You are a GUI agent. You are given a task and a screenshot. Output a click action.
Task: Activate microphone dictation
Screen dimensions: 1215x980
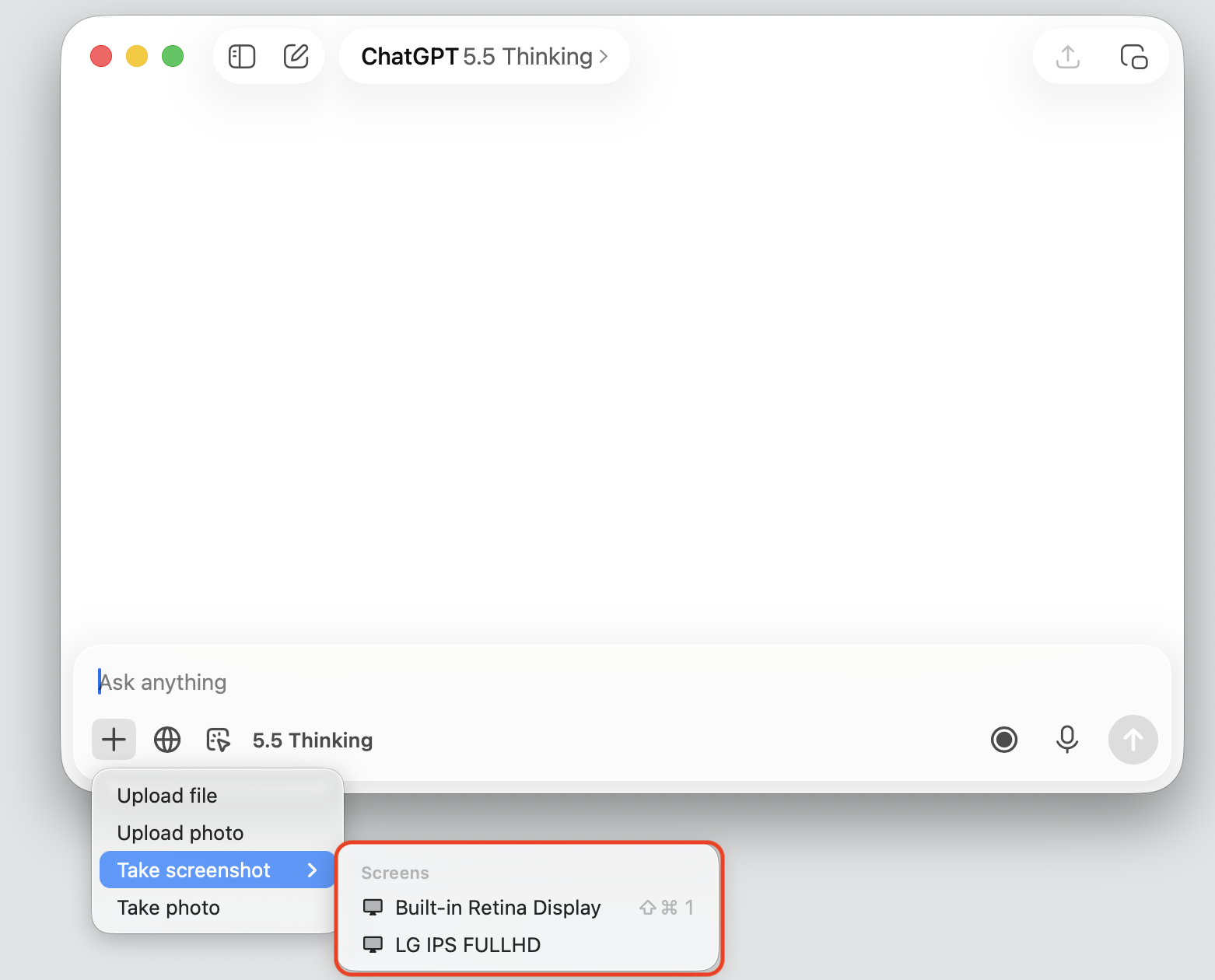click(1067, 740)
